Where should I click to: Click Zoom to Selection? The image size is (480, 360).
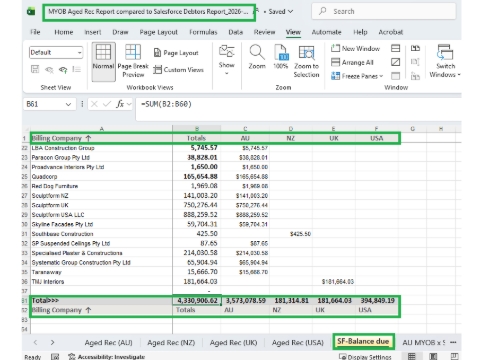click(x=306, y=61)
